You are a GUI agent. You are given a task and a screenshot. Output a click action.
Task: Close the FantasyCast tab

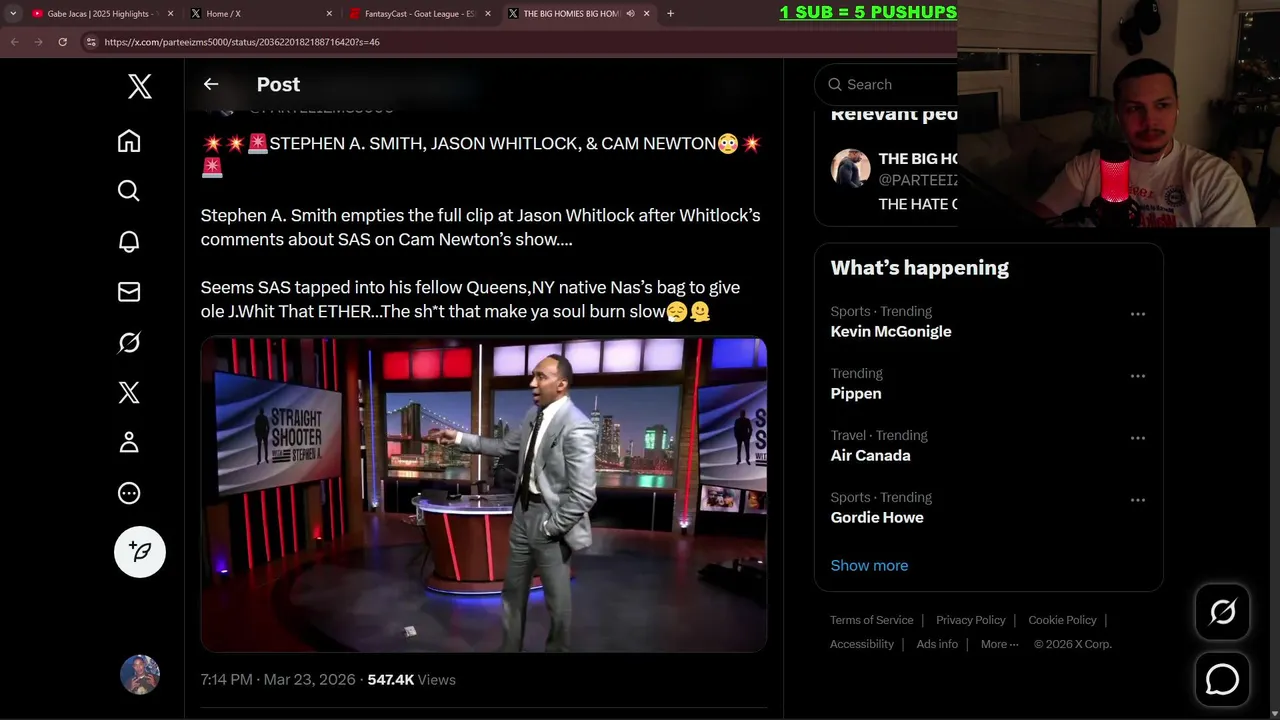[x=488, y=14]
